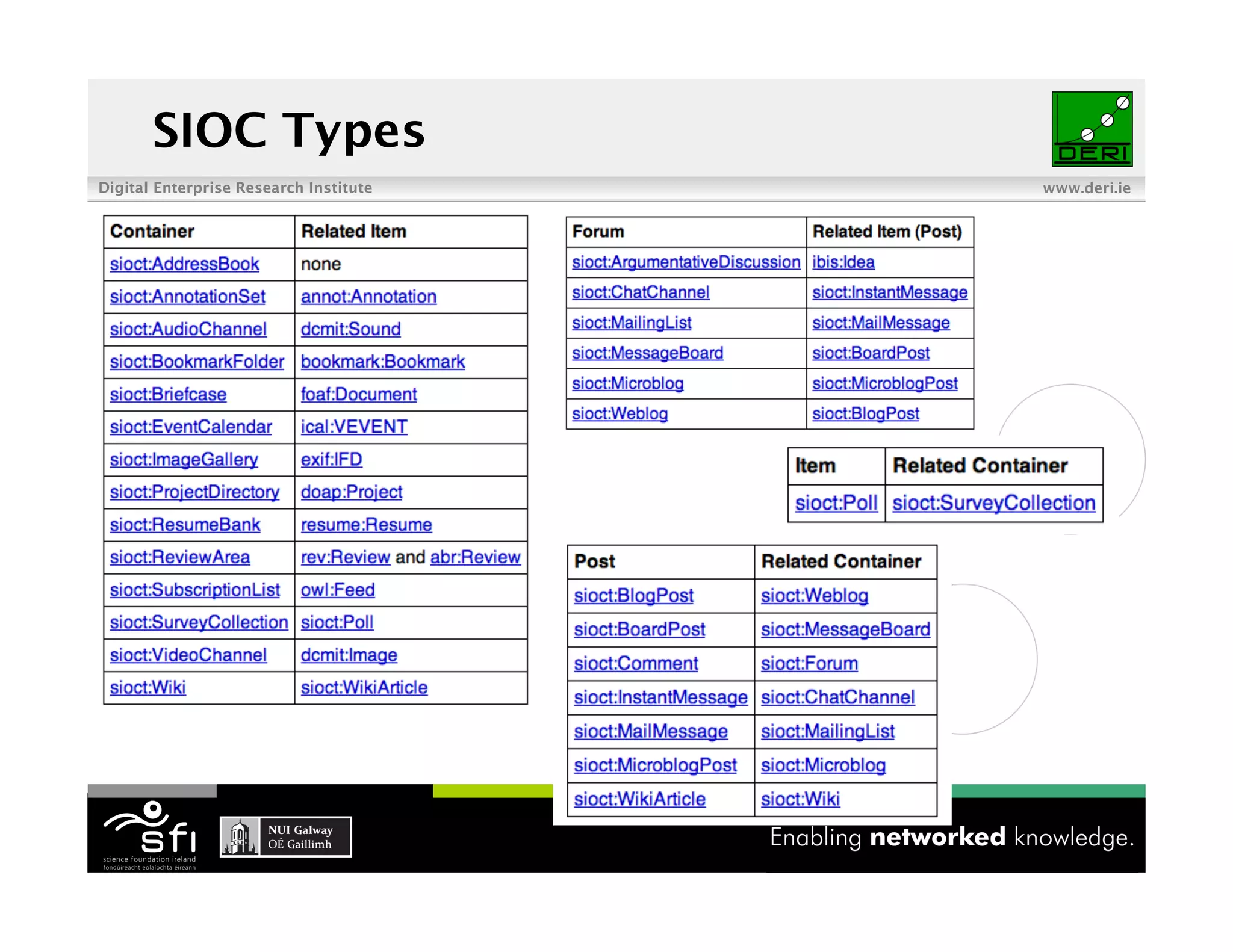Image resolution: width=1233 pixels, height=952 pixels.
Task: Open the sioct:ArgumentativeDiscussion link
Action: (x=686, y=262)
